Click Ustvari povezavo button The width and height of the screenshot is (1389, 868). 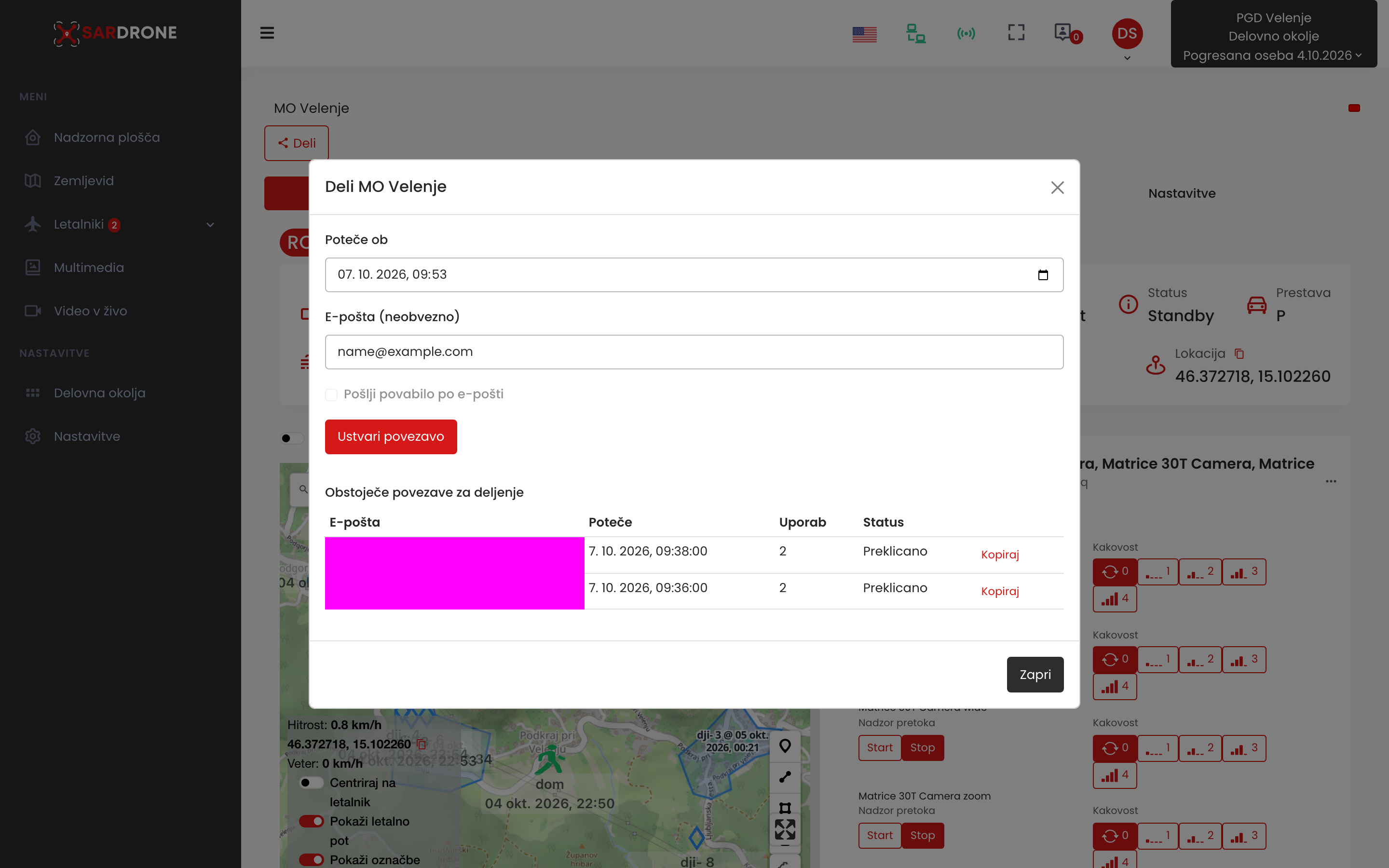(391, 437)
